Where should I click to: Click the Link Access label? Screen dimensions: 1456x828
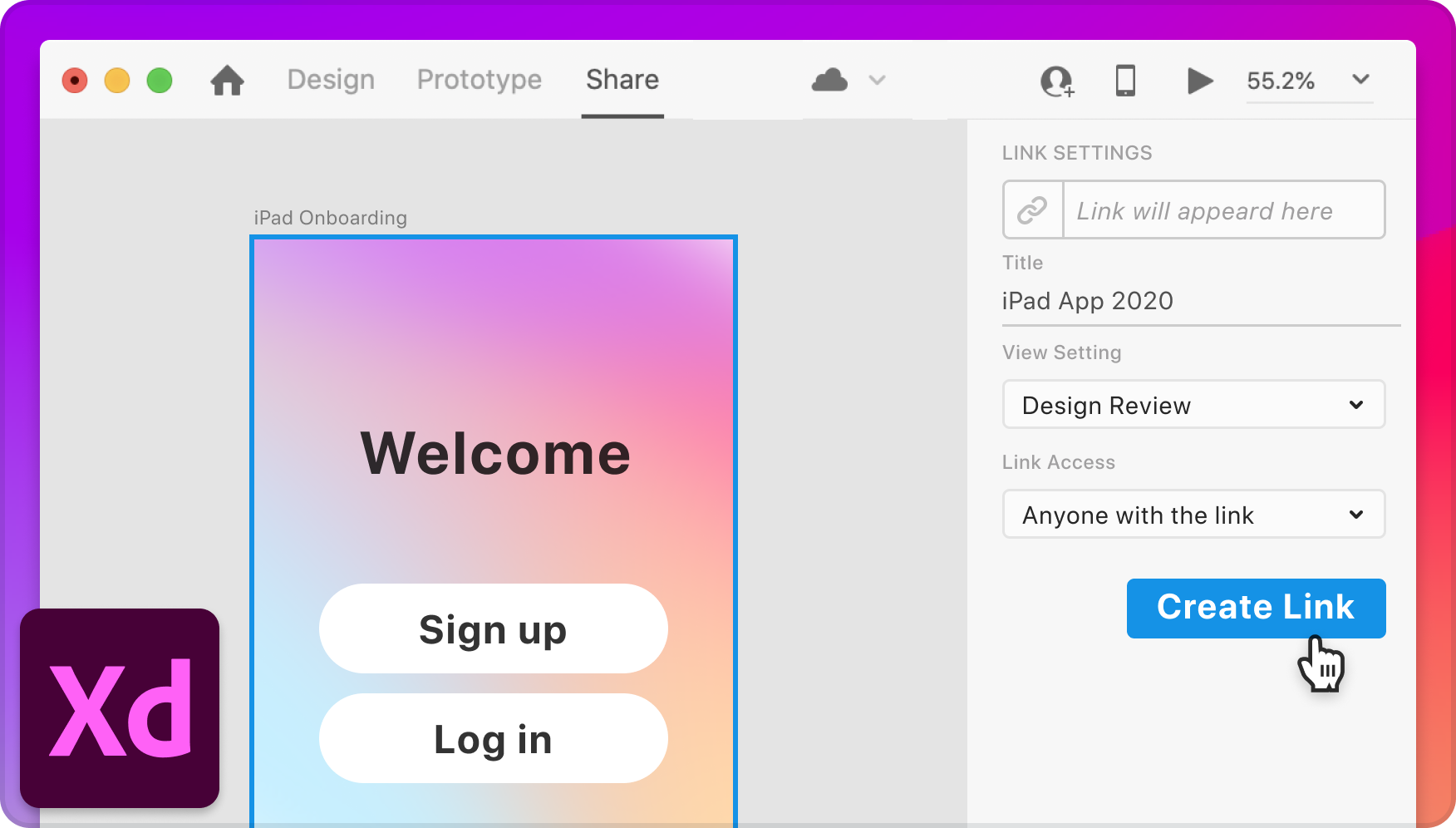point(1059,462)
